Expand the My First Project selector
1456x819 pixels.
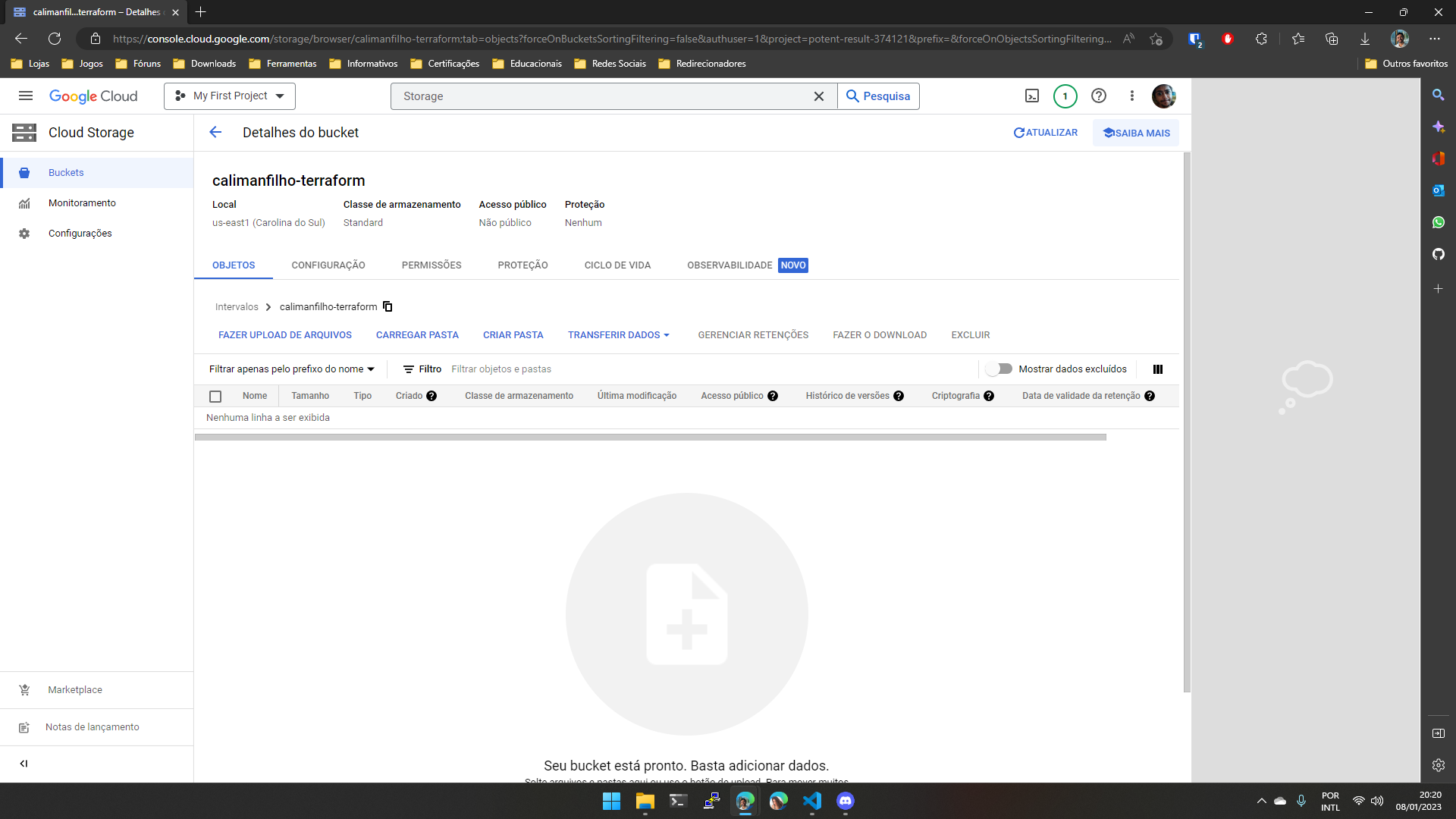point(230,96)
